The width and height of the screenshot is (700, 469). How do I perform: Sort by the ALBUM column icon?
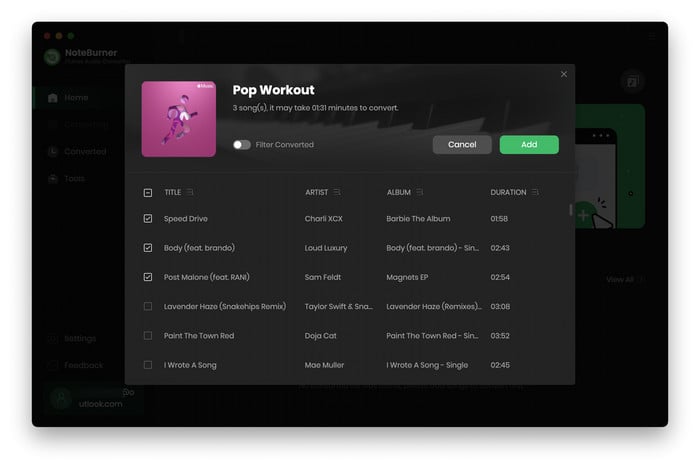click(420, 192)
